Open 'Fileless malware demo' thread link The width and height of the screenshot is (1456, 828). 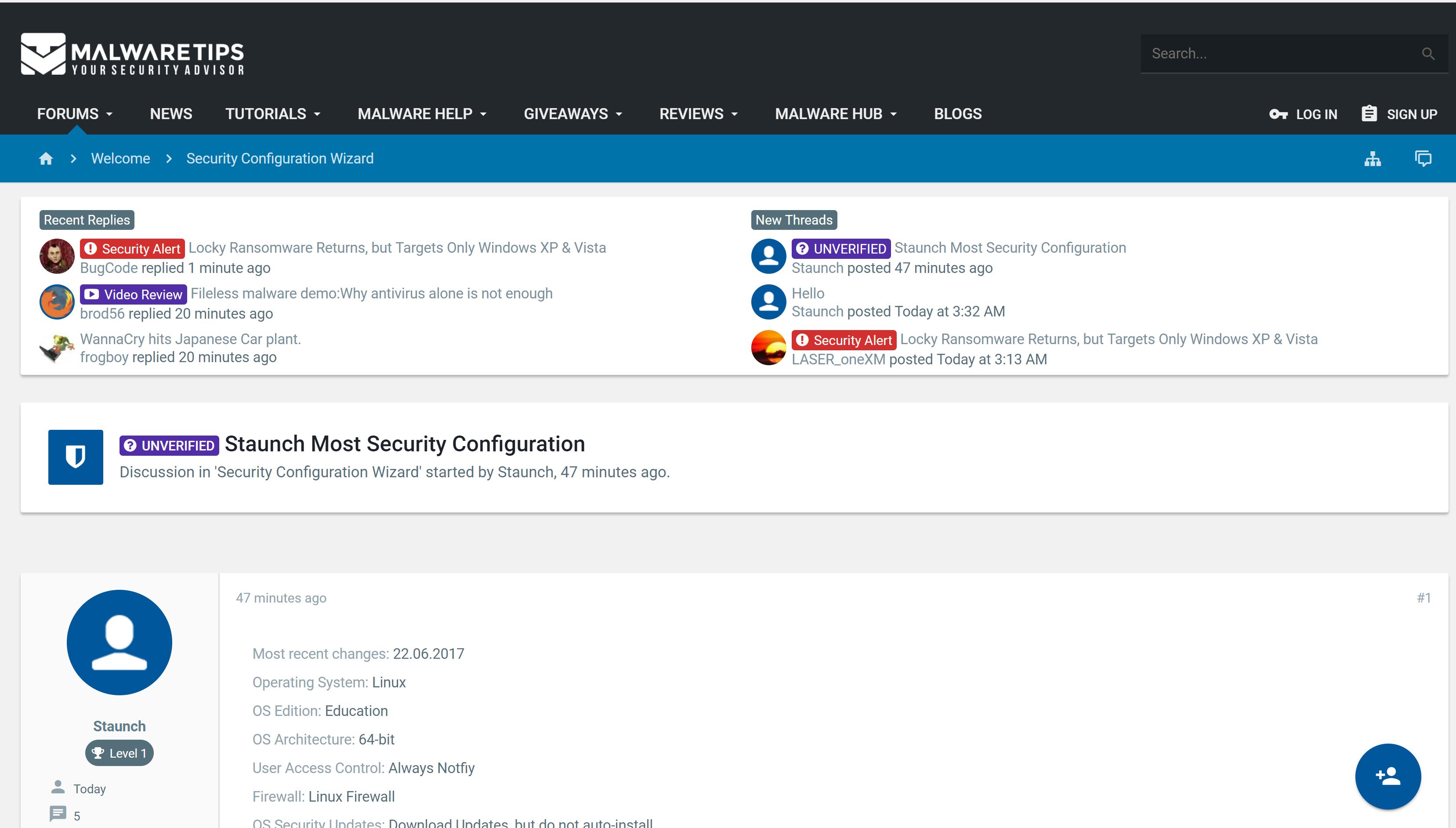(371, 294)
